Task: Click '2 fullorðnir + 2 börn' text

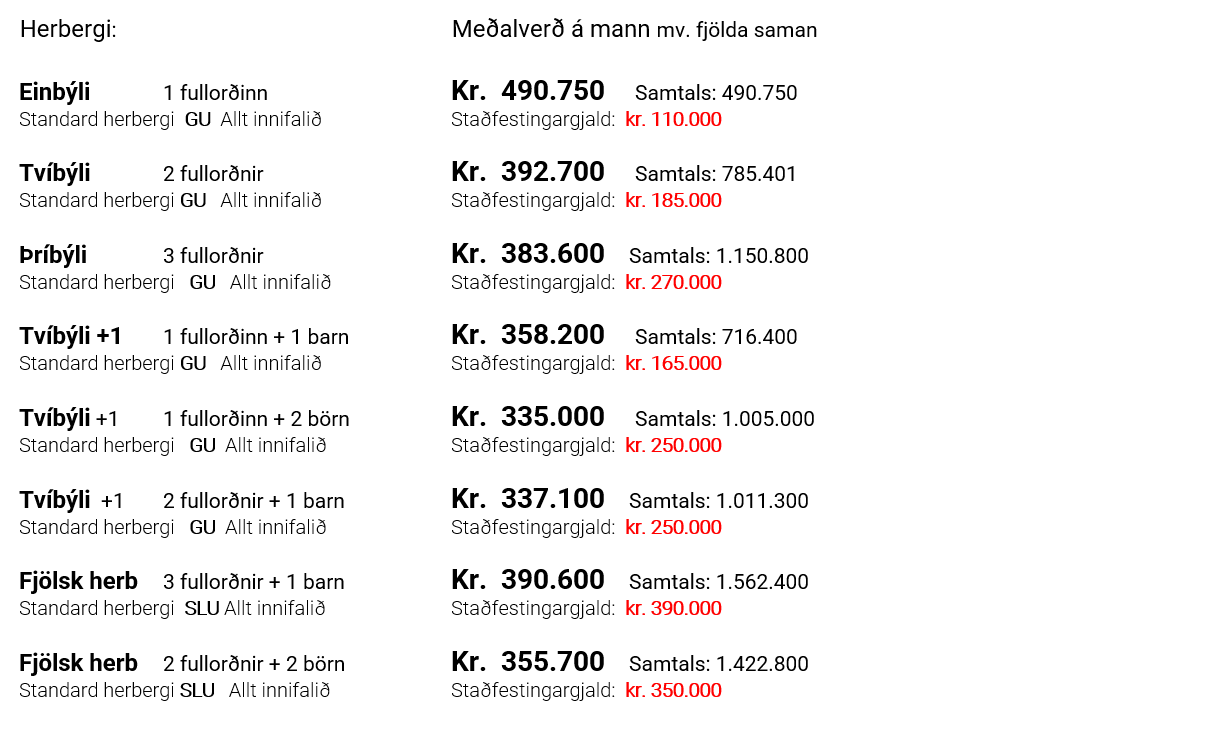Action: point(254,664)
